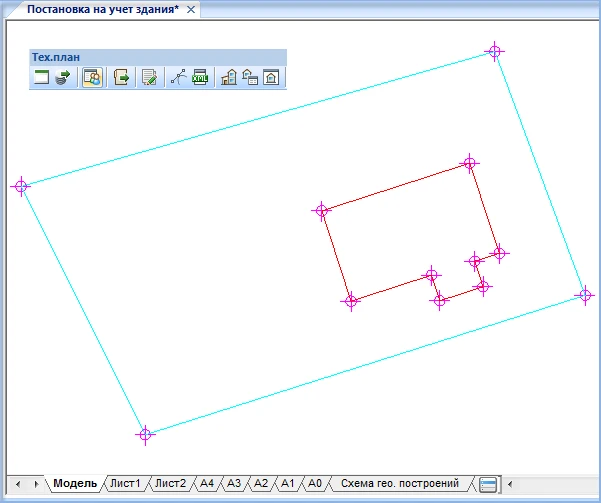Switch to the A0 layout tab
The image size is (601, 503).
click(x=314, y=484)
